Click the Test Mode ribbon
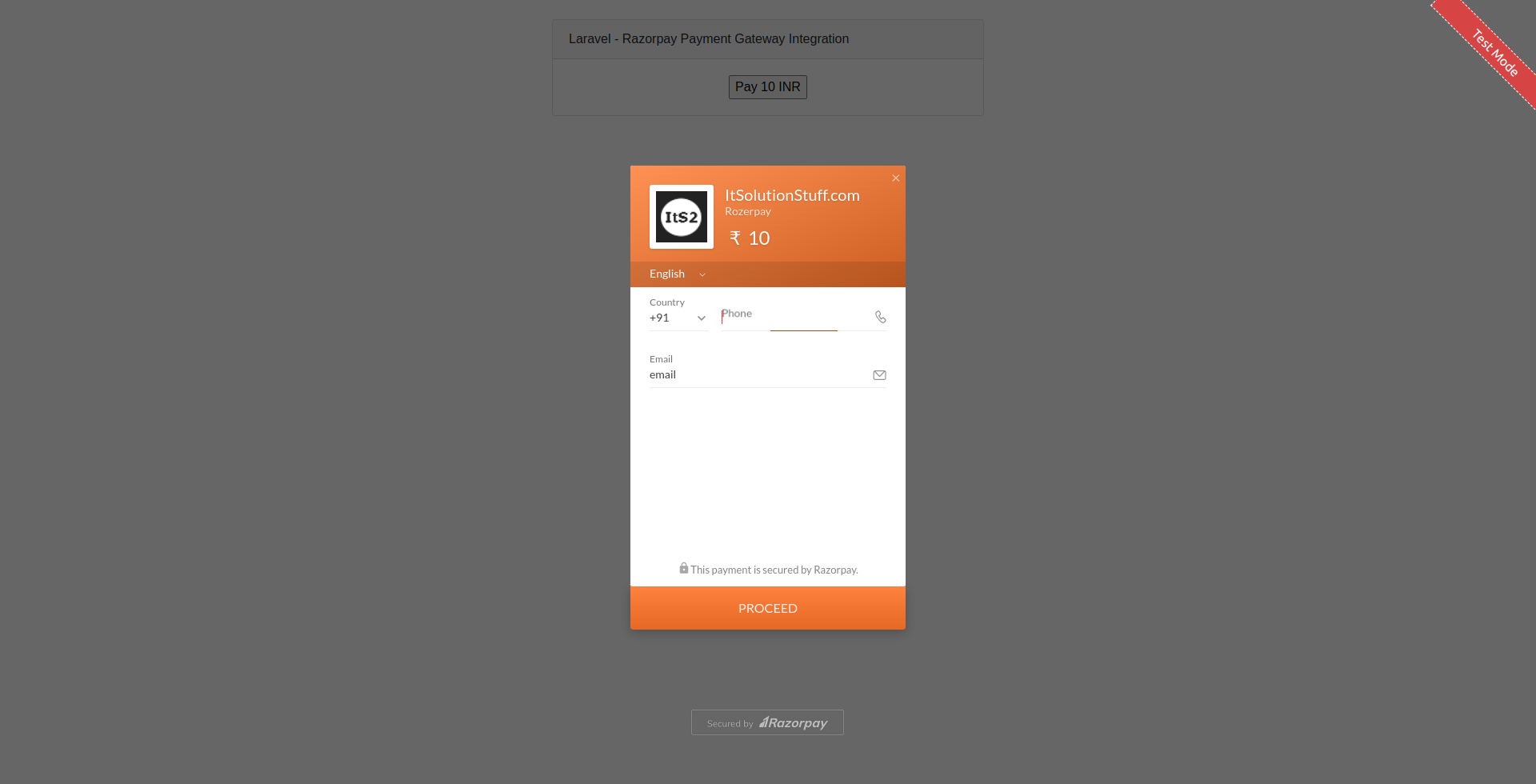 (1494, 53)
